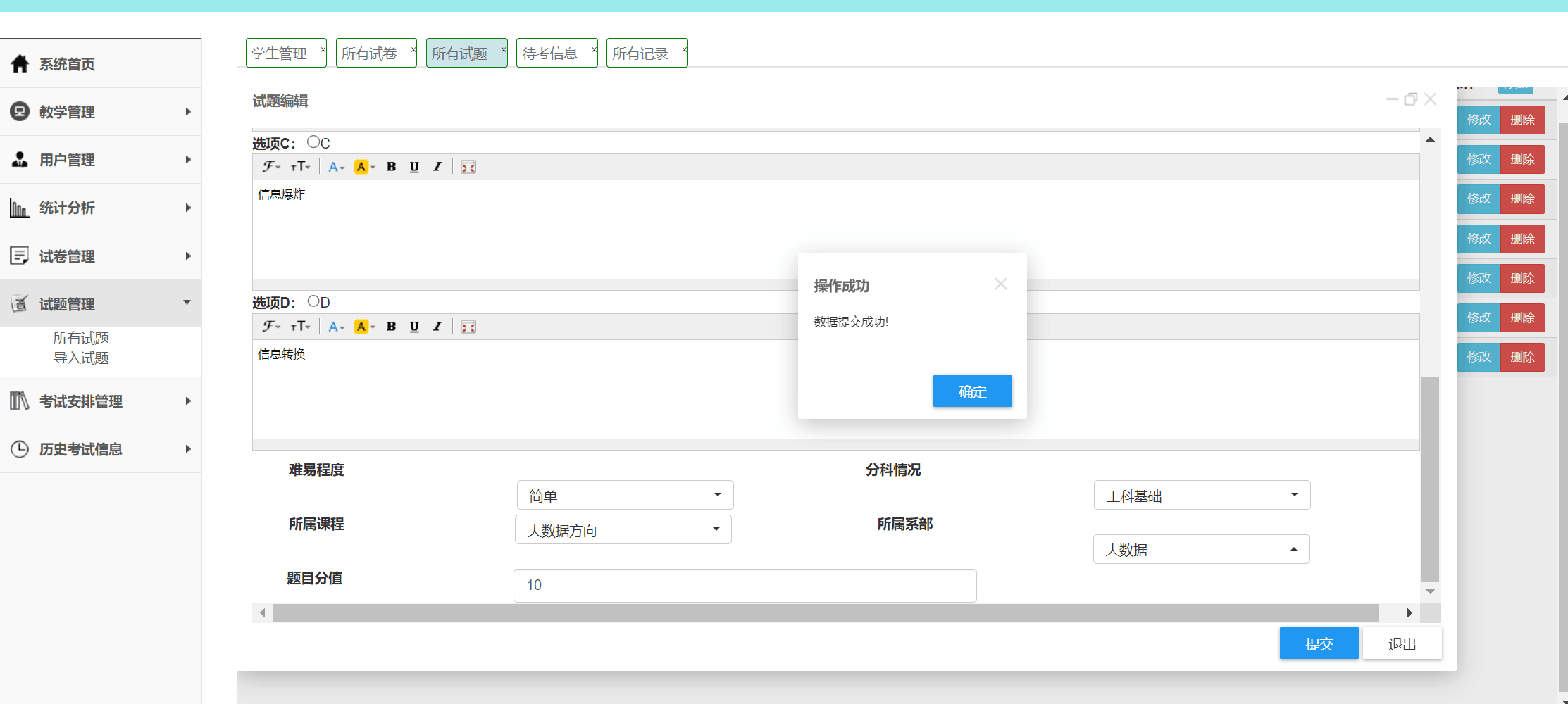Expand the 试卷管理 sidebar menu
Image resolution: width=1568 pixels, height=704 pixels.
coord(188,256)
